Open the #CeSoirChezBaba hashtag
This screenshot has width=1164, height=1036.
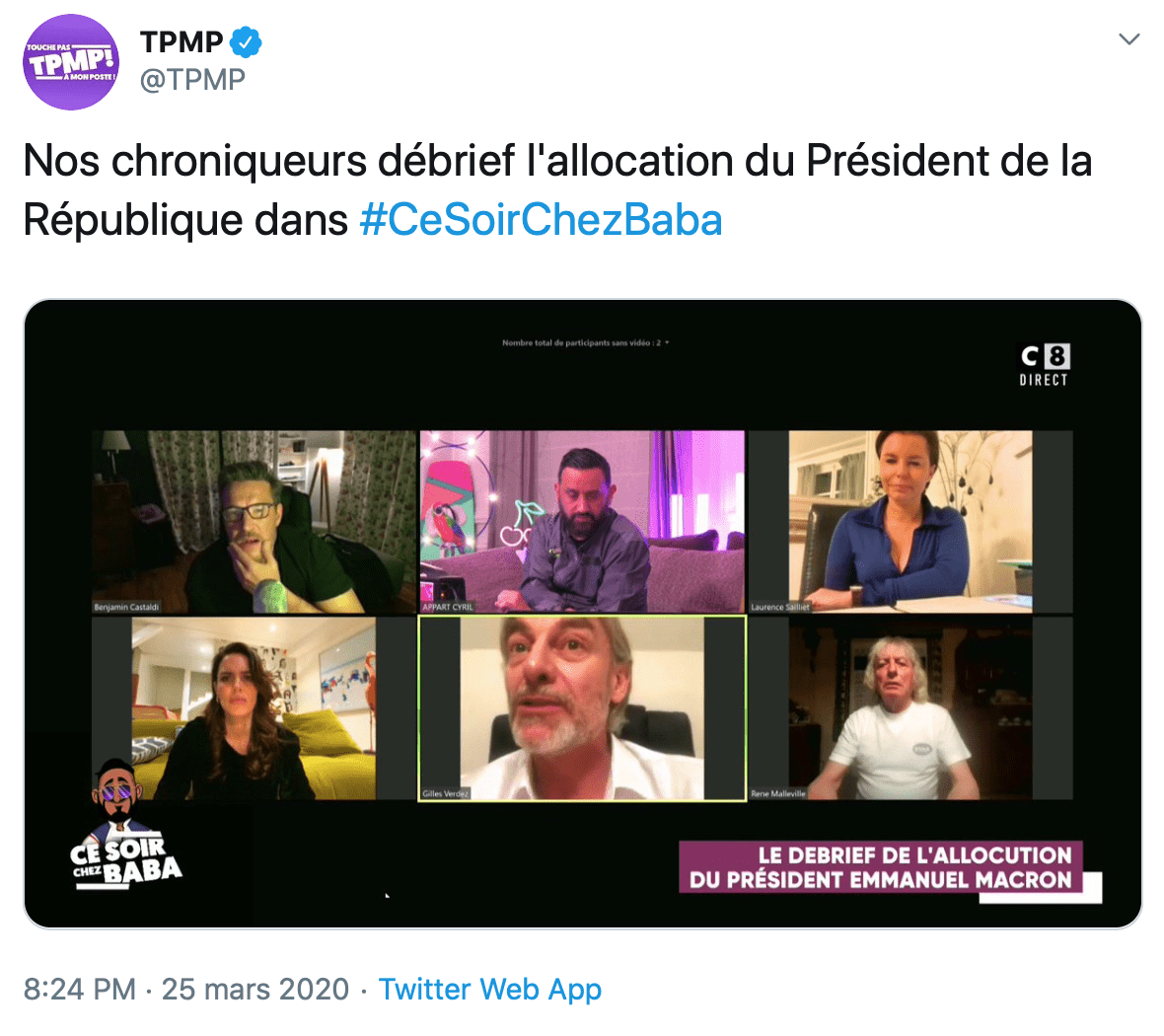541,220
